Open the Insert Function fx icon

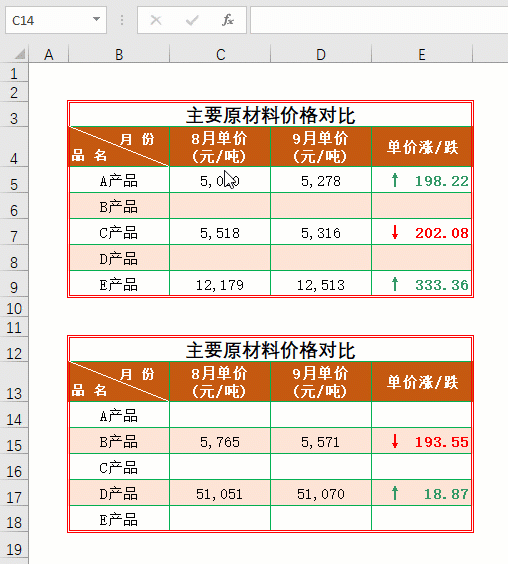[x=228, y=20]
